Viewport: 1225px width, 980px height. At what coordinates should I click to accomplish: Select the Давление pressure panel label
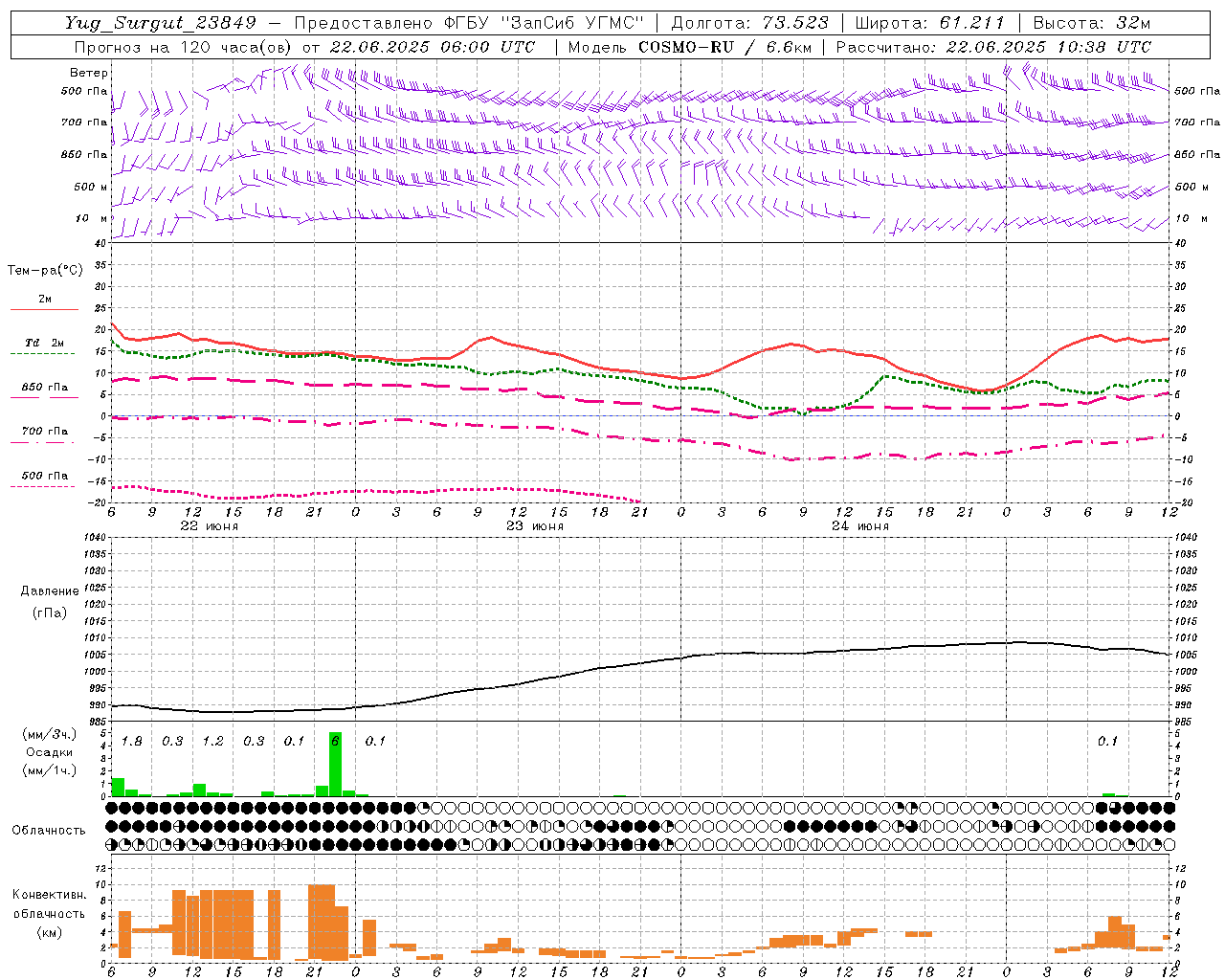tap(50, 591)
